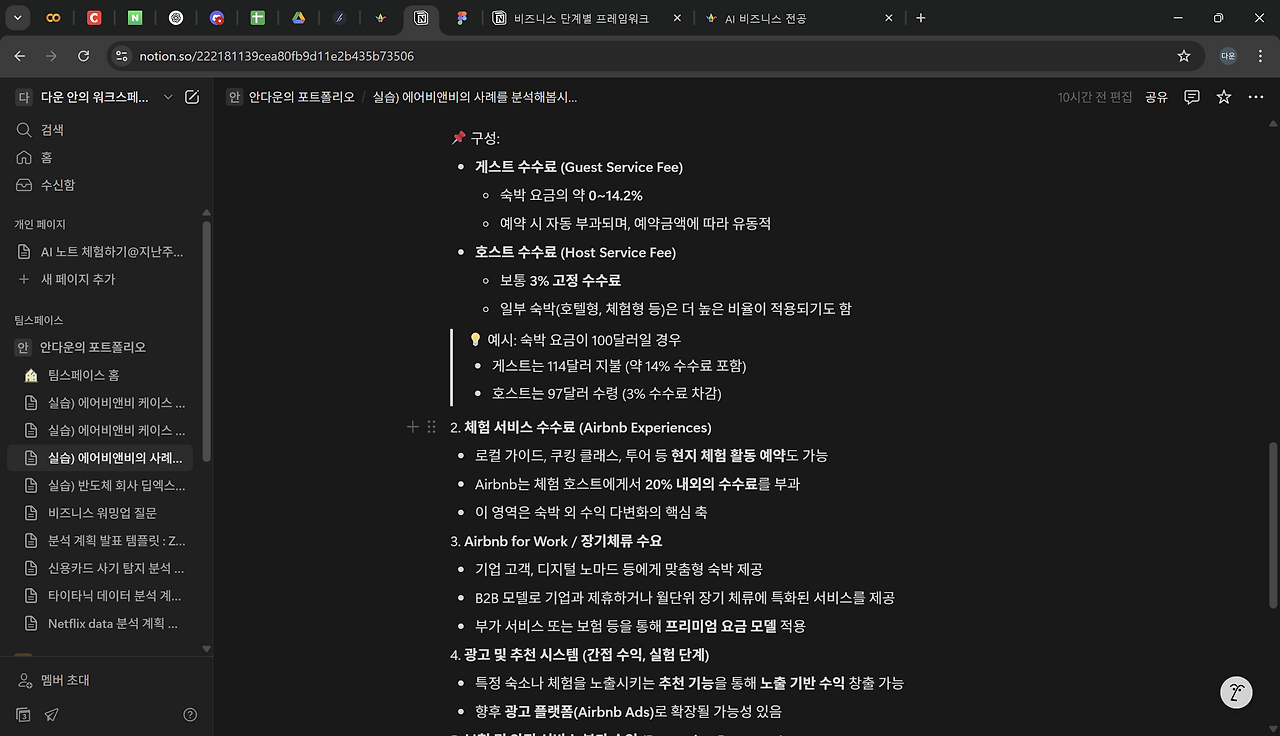Open page comments via the speech bubble icon

click(1191, 97)
